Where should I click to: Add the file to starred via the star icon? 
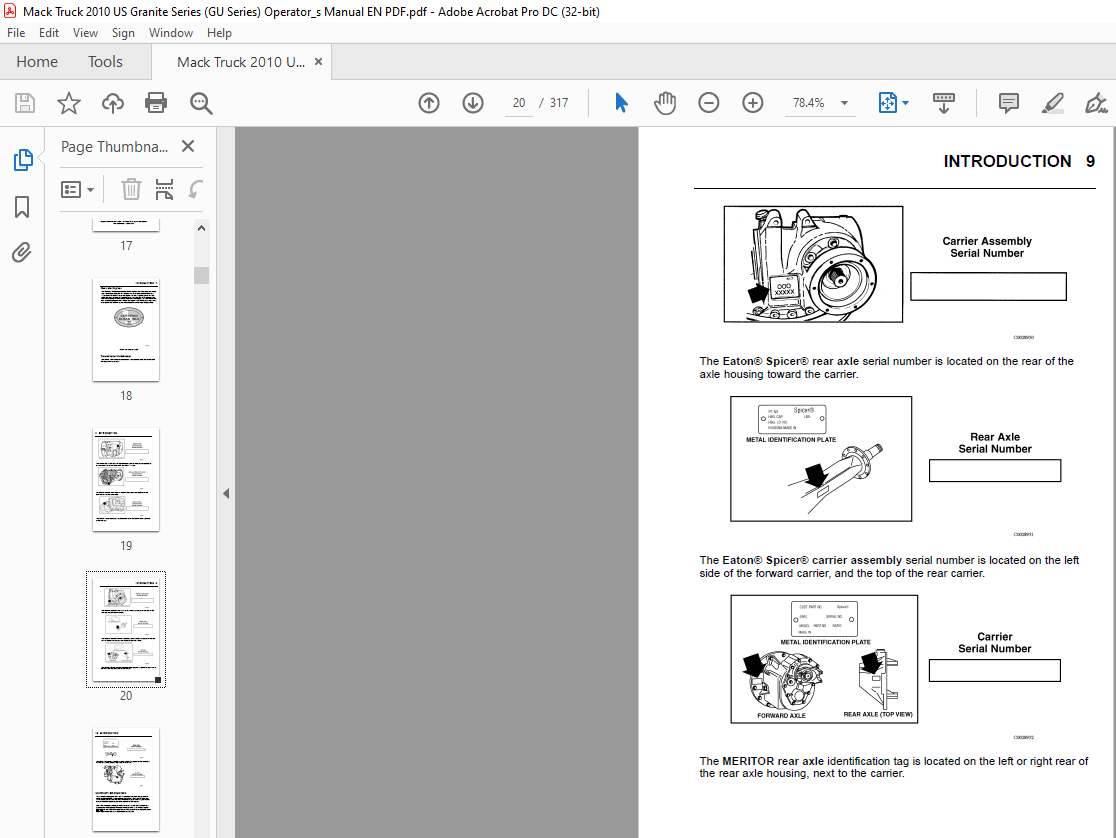click(69, 103)
